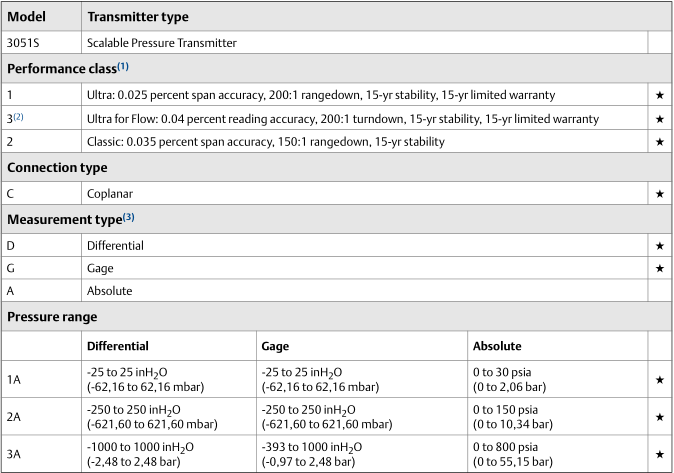Screen dimensions: 674x473
Task: Click the Scalable Pressure Transmitter text
Action: click(161, 43)
